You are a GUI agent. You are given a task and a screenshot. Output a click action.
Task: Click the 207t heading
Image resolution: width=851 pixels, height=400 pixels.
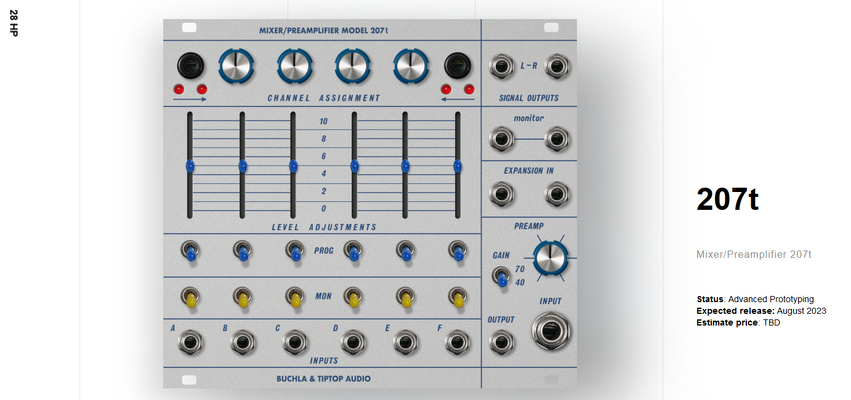[x=727, y=199]
